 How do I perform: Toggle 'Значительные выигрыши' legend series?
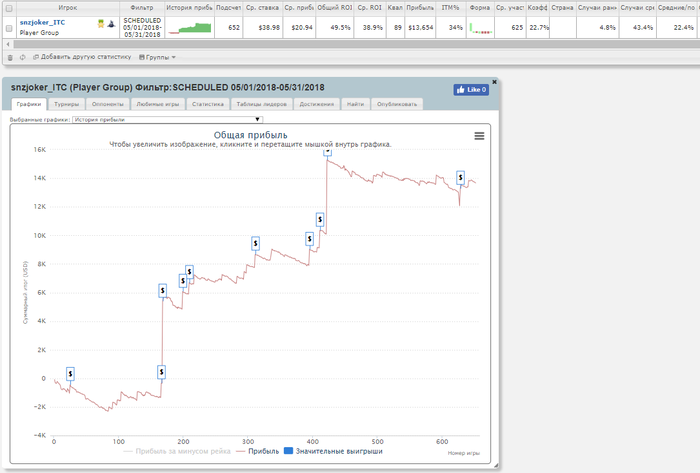(333, 452)
